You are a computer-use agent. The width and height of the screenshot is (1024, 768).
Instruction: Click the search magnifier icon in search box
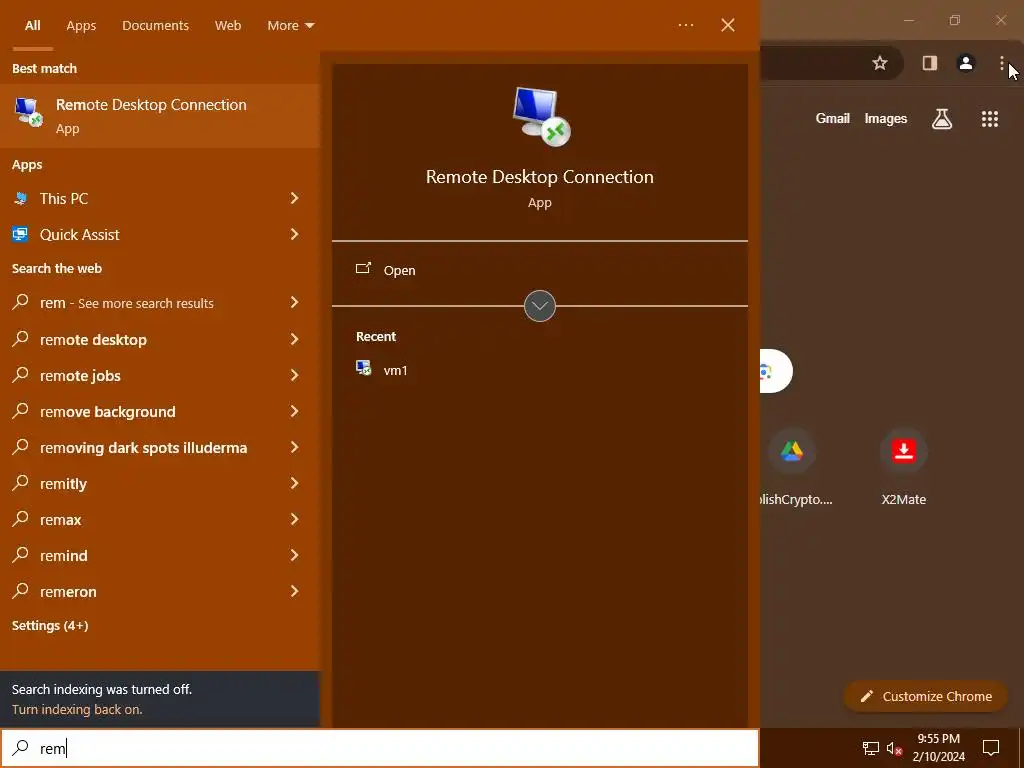pyautogui.click(x=21, y=747)
